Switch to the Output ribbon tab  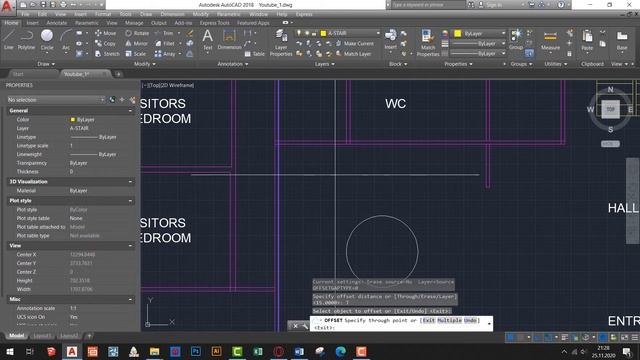[x=159, y=23]
